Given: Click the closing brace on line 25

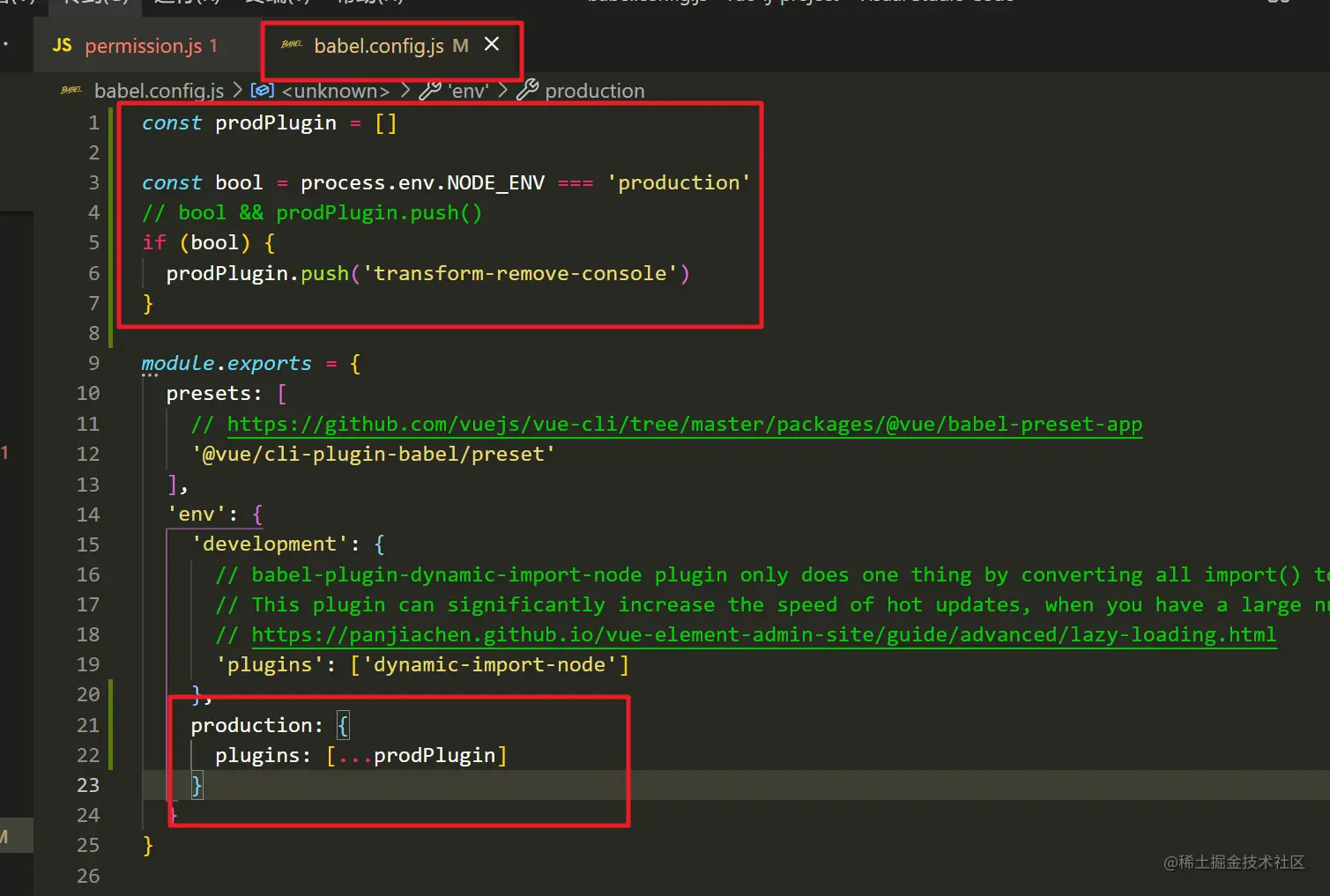Looking at the screenshot, I should pyautogui.click(x=148, y=846).
